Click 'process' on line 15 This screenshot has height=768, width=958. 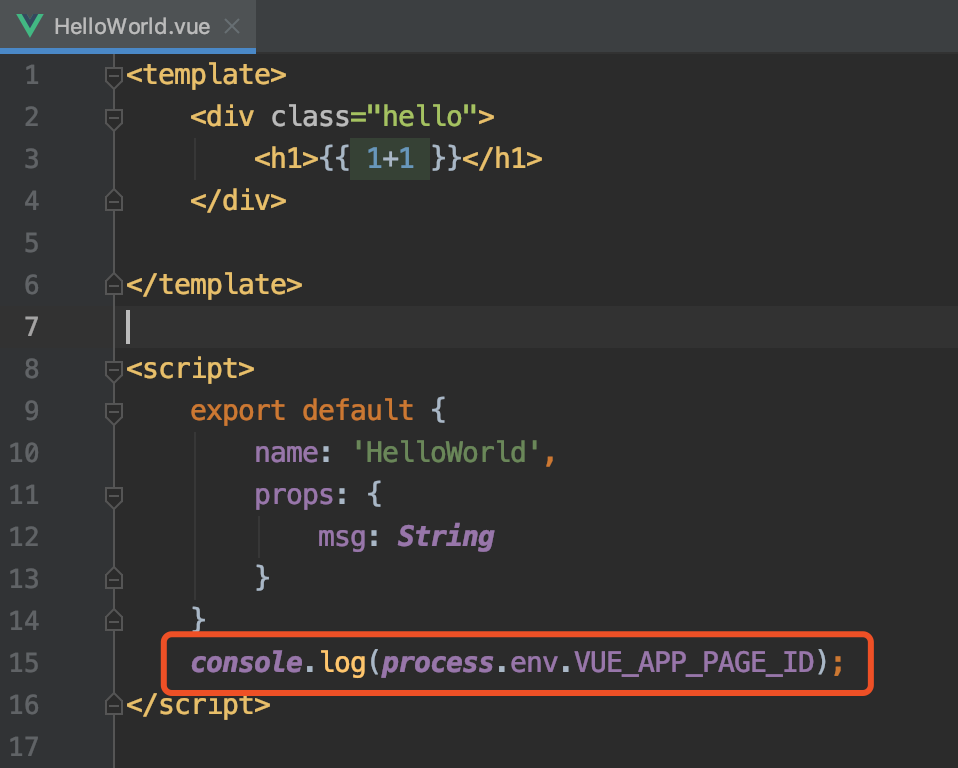click(x=437, y=663)
